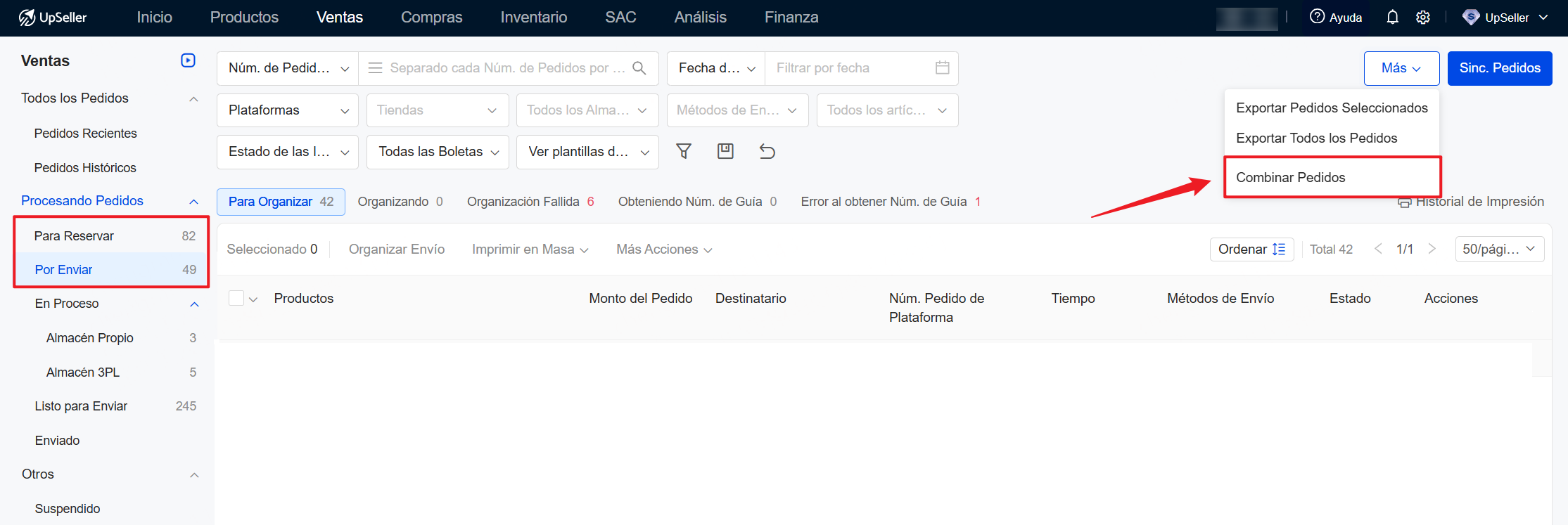Open the Métodos de Envío filter dropdown
Viewport: 1568px width, 525px height.
pyautogui.click(x=737, y=110)
